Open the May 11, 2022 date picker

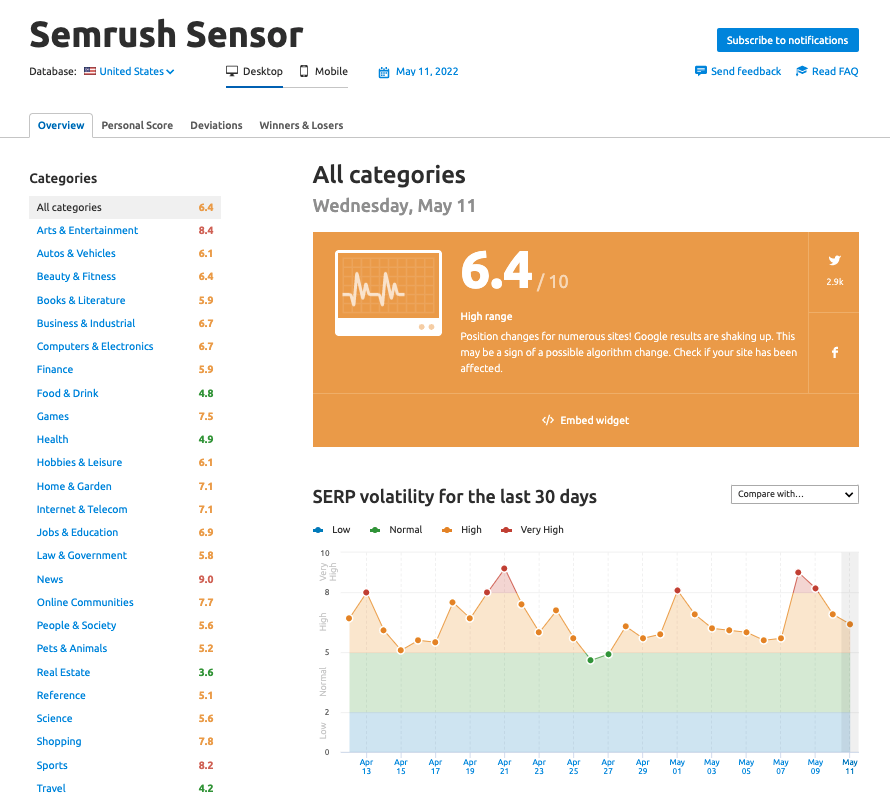[427, 72]
